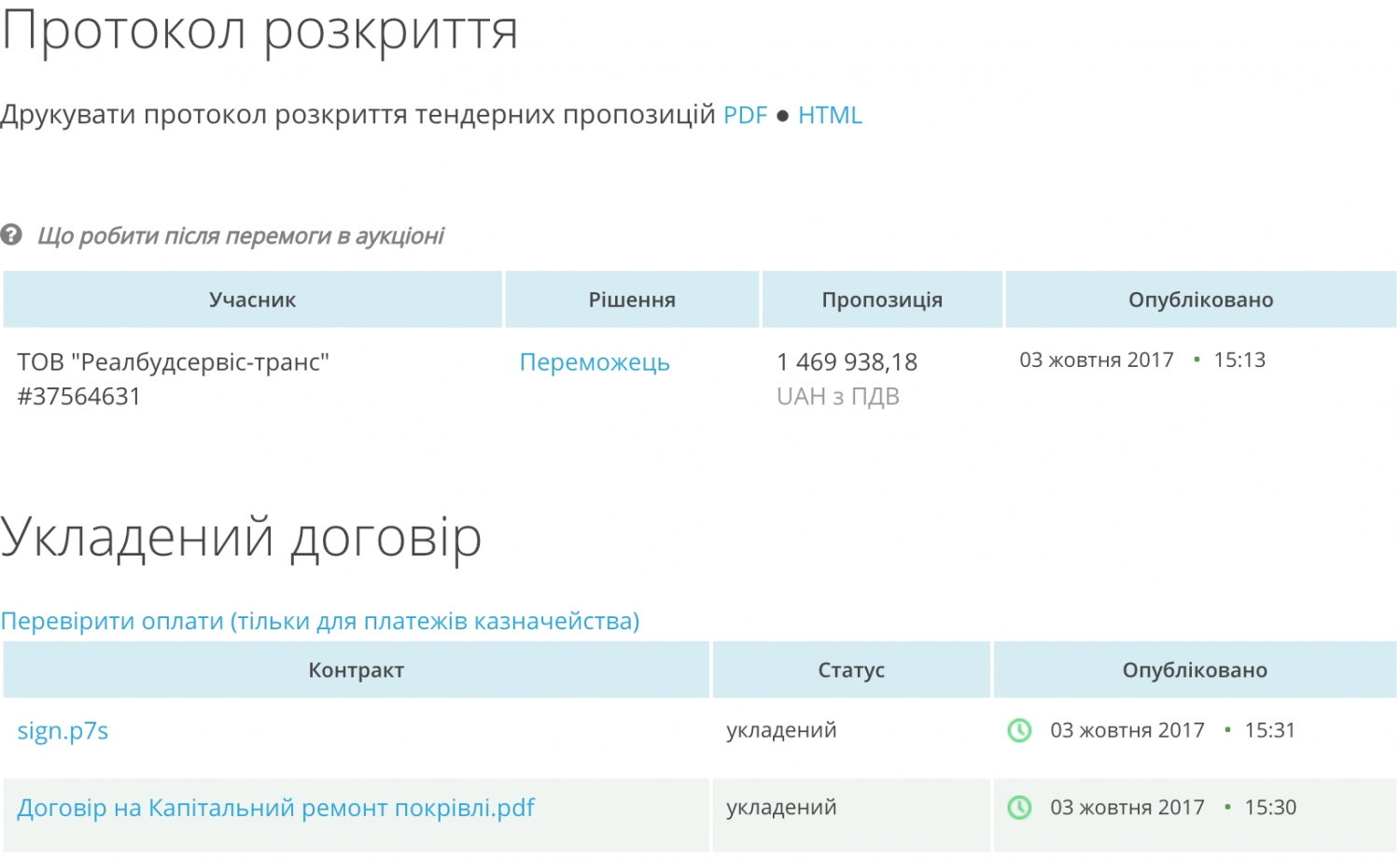This screenshot has height=859, width=1400.
Task: Click the 'Переможець' decision link
Action: 595,362
